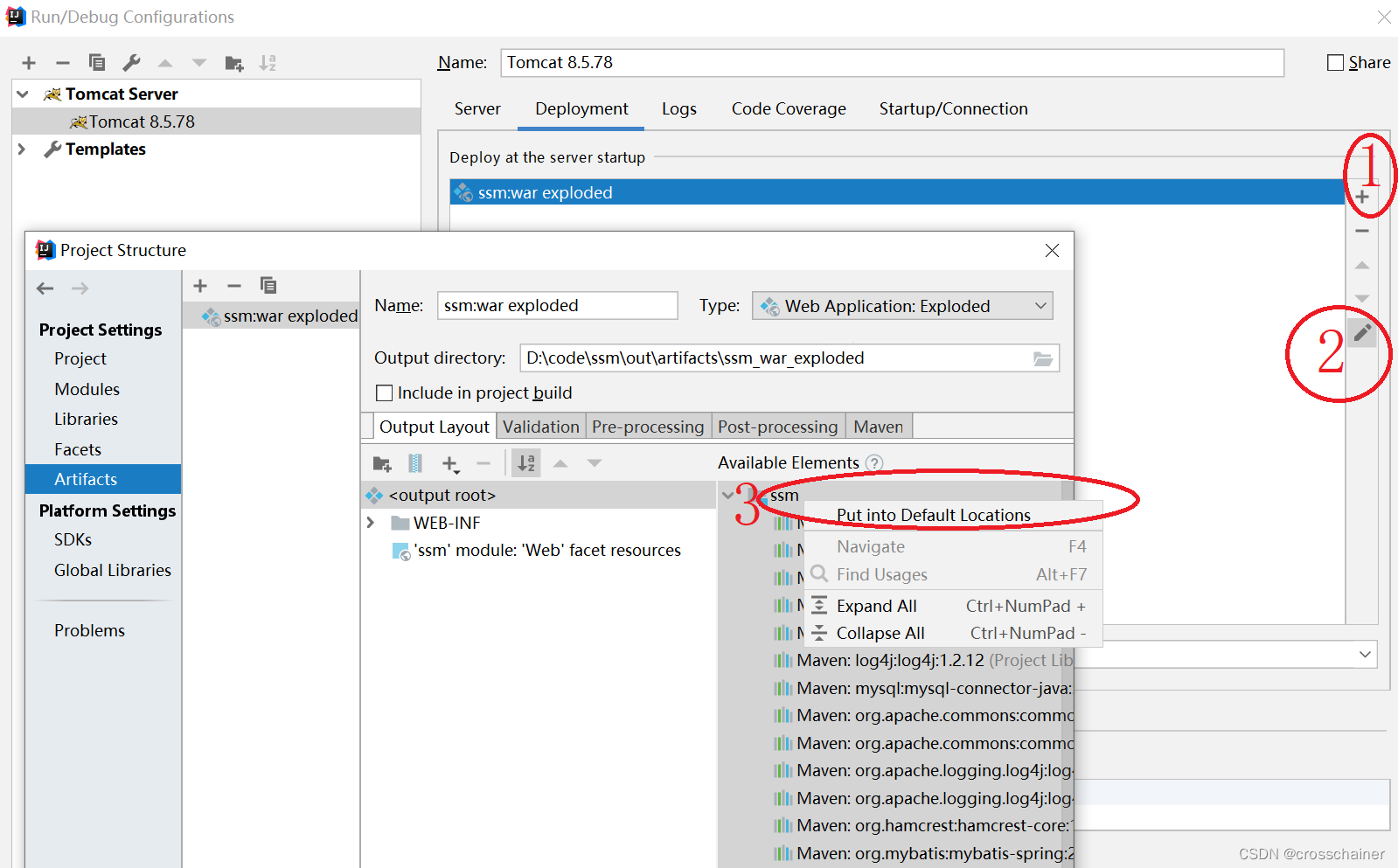Viewport: 1398px width, 868px height.
Task: Switch to the Server tab
Action: 477,109
